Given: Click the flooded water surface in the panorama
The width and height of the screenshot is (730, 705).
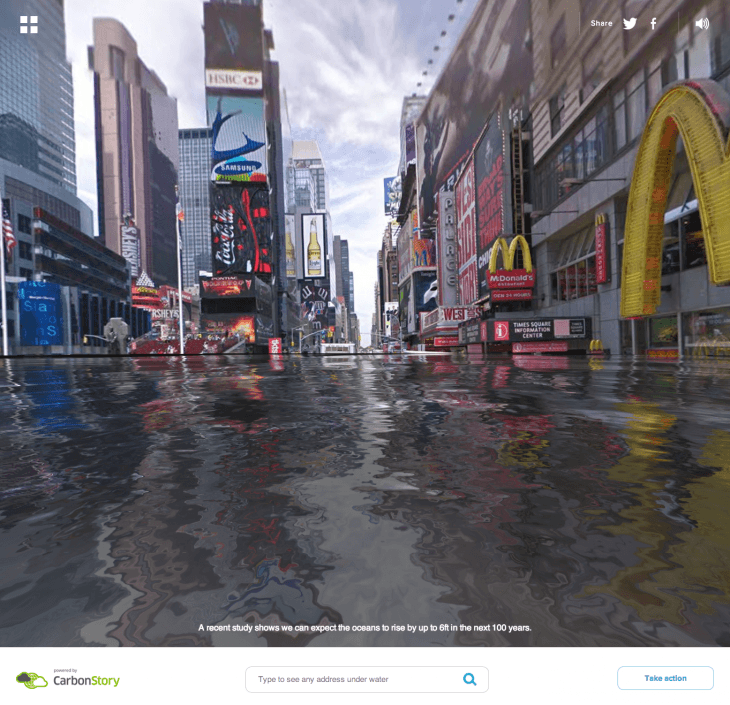Looking at the screenshot, I should [365, 480].
